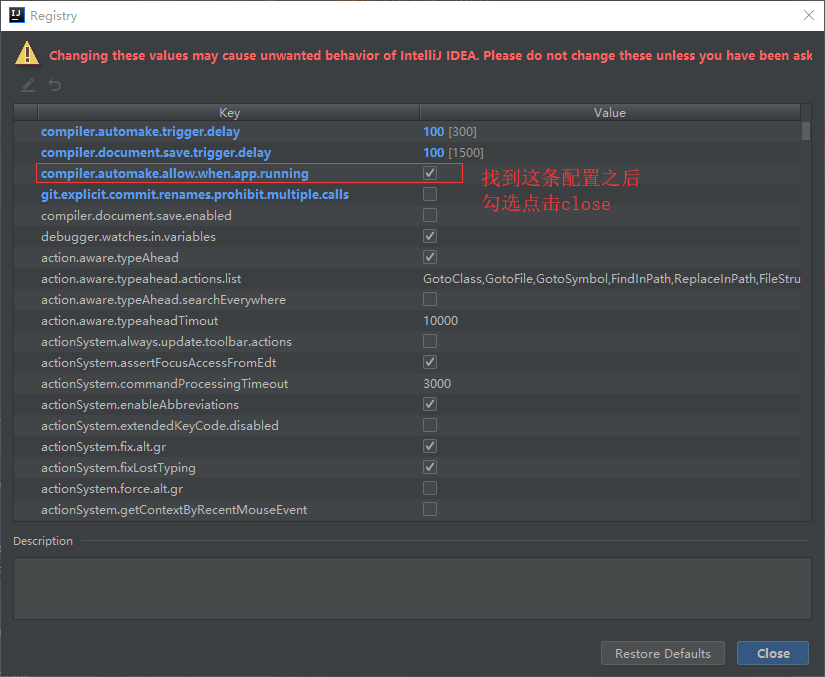Image resolution: width=825 pixels, height=677 pixels.
Task: Select action.aware.typeAhead.searchEverywhere key
Action: 164,300
